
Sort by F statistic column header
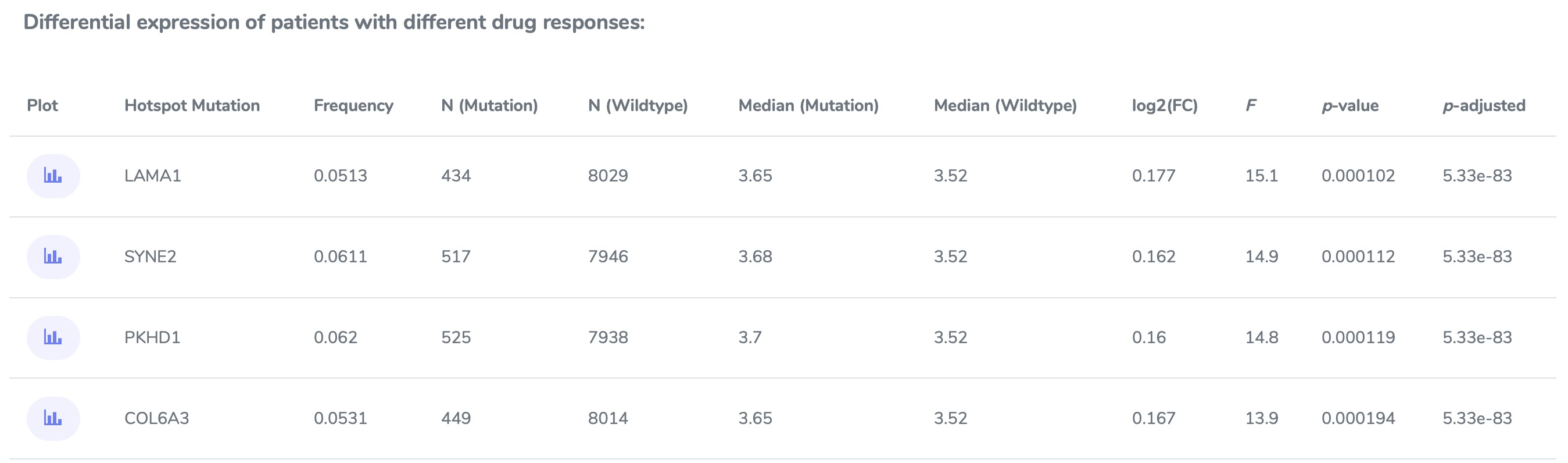click(x=1250, y=105)
